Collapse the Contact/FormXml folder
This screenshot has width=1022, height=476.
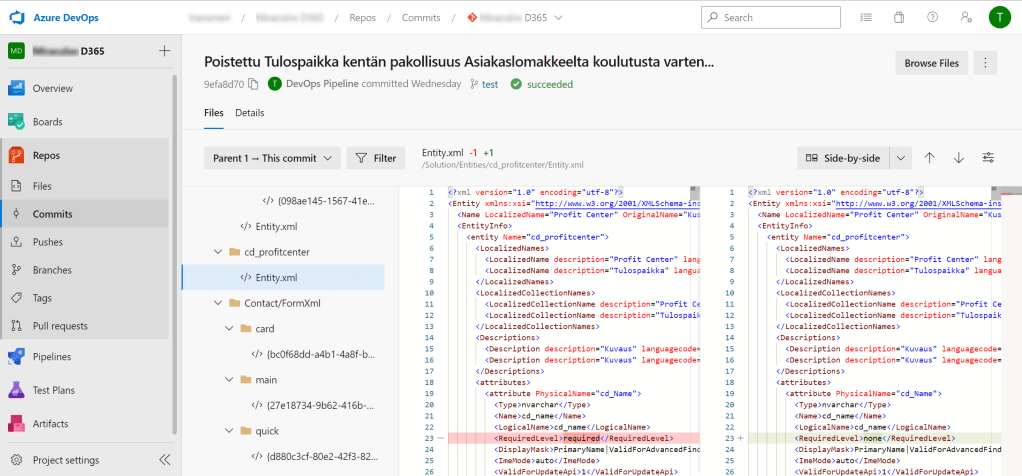tap(217, 302)
